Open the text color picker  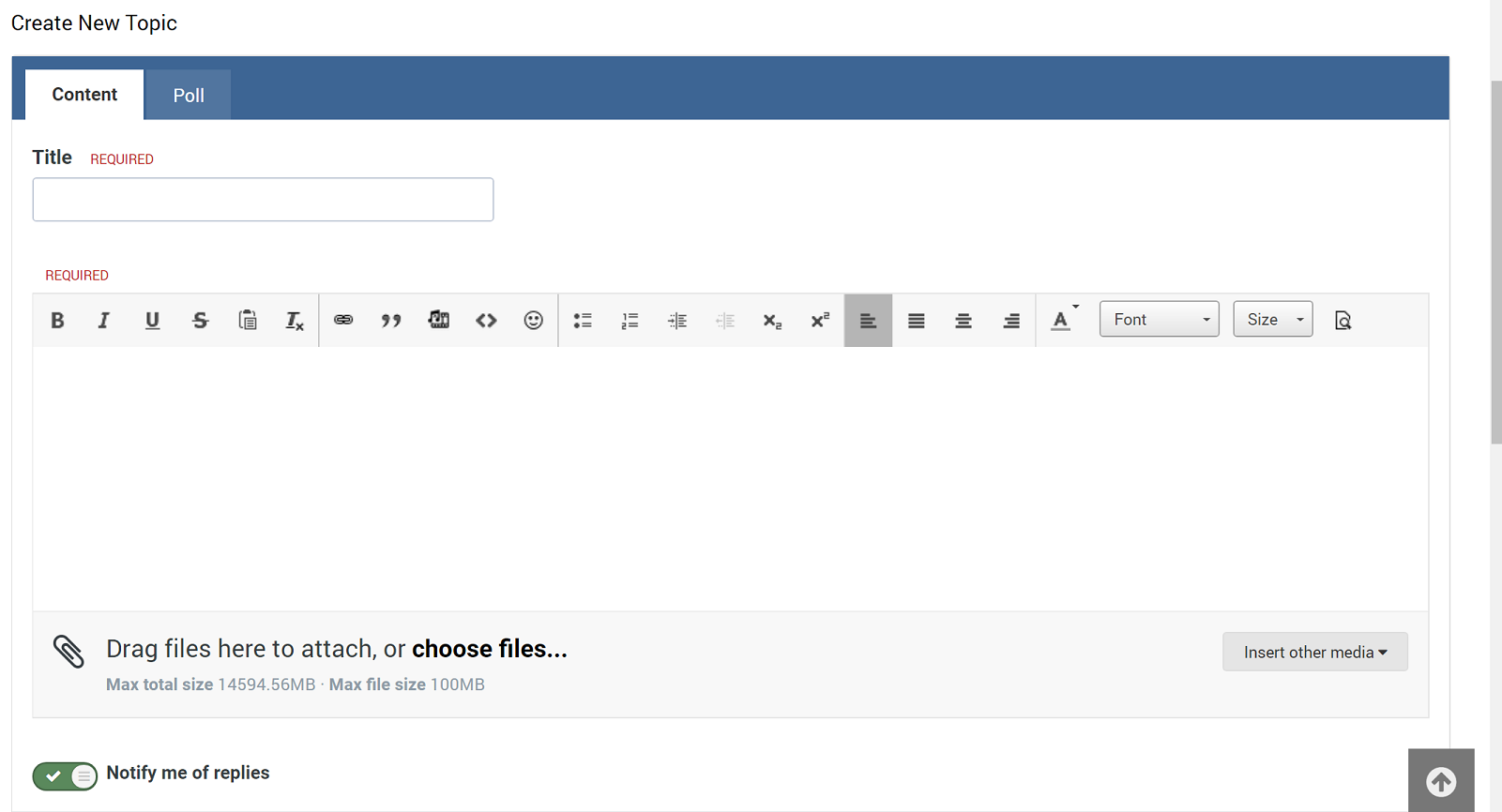(x=1062, y=321)
